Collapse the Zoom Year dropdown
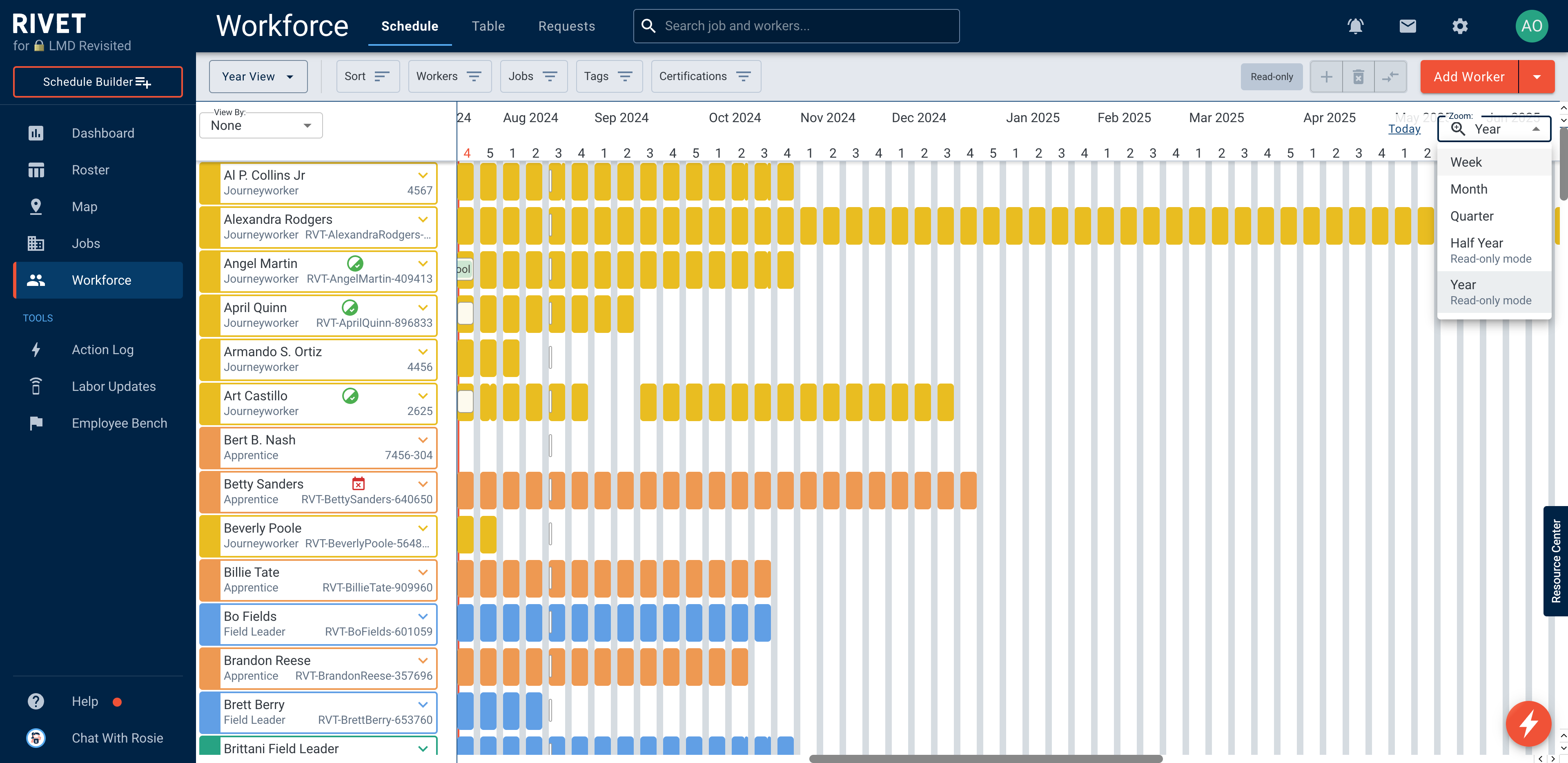This screenshot has width=1568, height=763. [x=1536, y=129]
